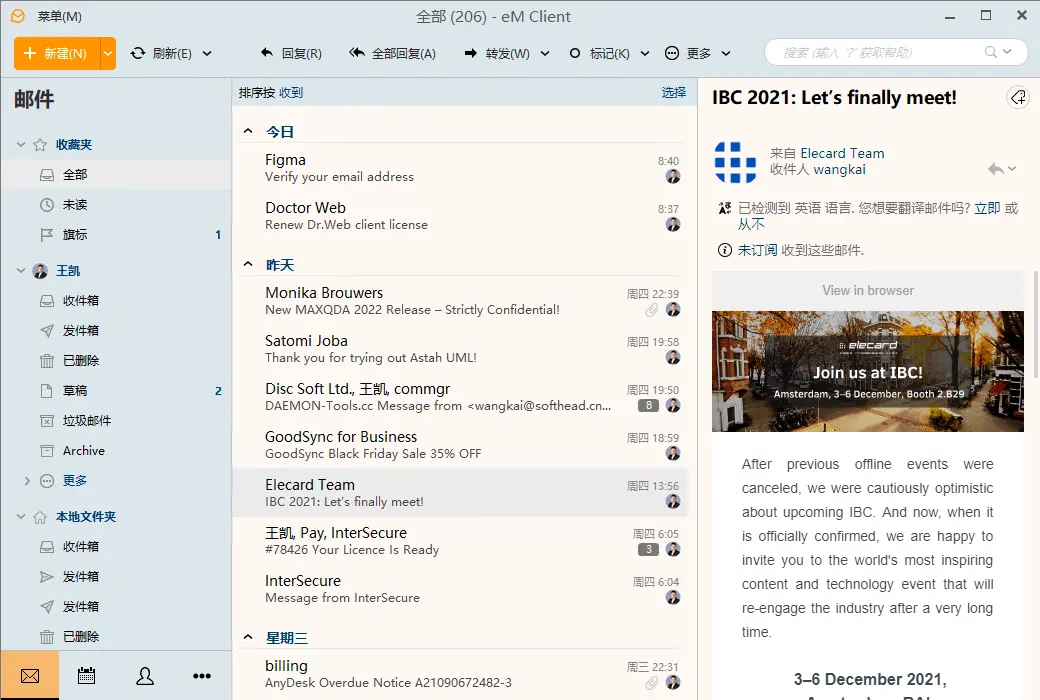Open the dropdown arrow beside 新建(N)
Image resolution: width=1040 pixels, height=700 pixels.
point(108,54)
